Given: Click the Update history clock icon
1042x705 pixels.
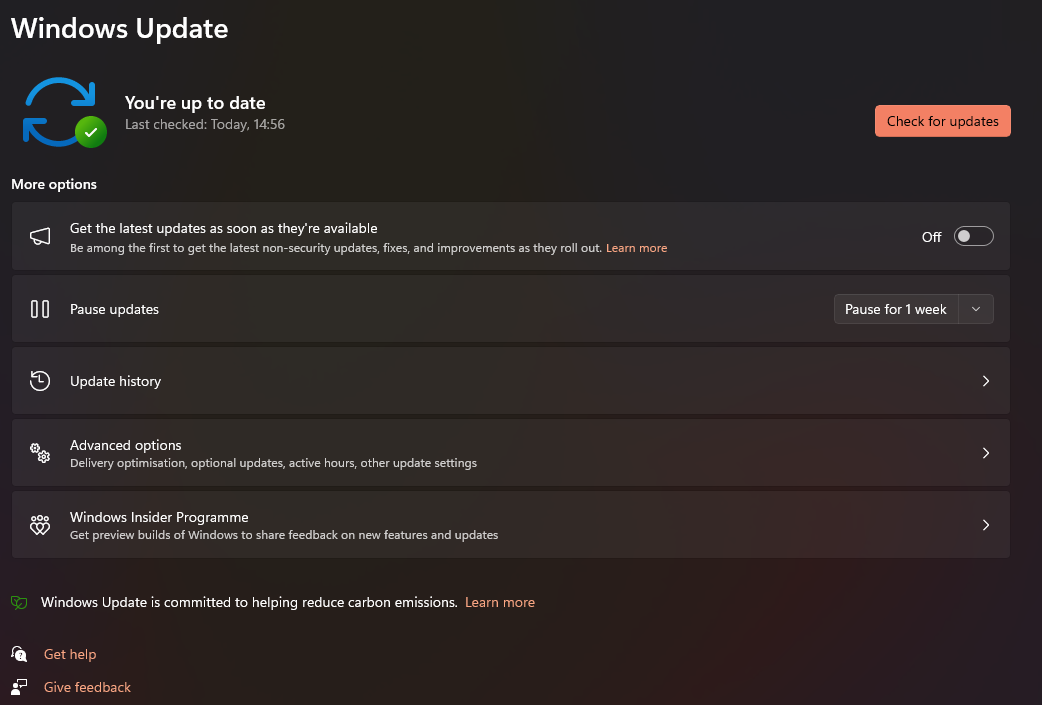Looking at the screenshot, I should point(40,381).
